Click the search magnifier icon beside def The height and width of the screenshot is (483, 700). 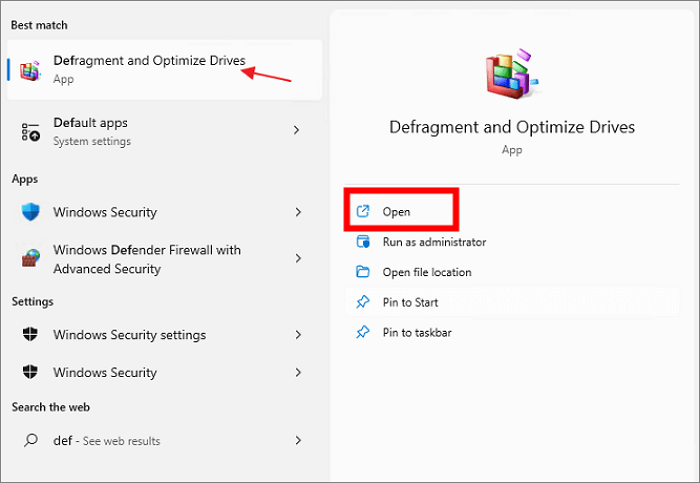pos(32,440)
